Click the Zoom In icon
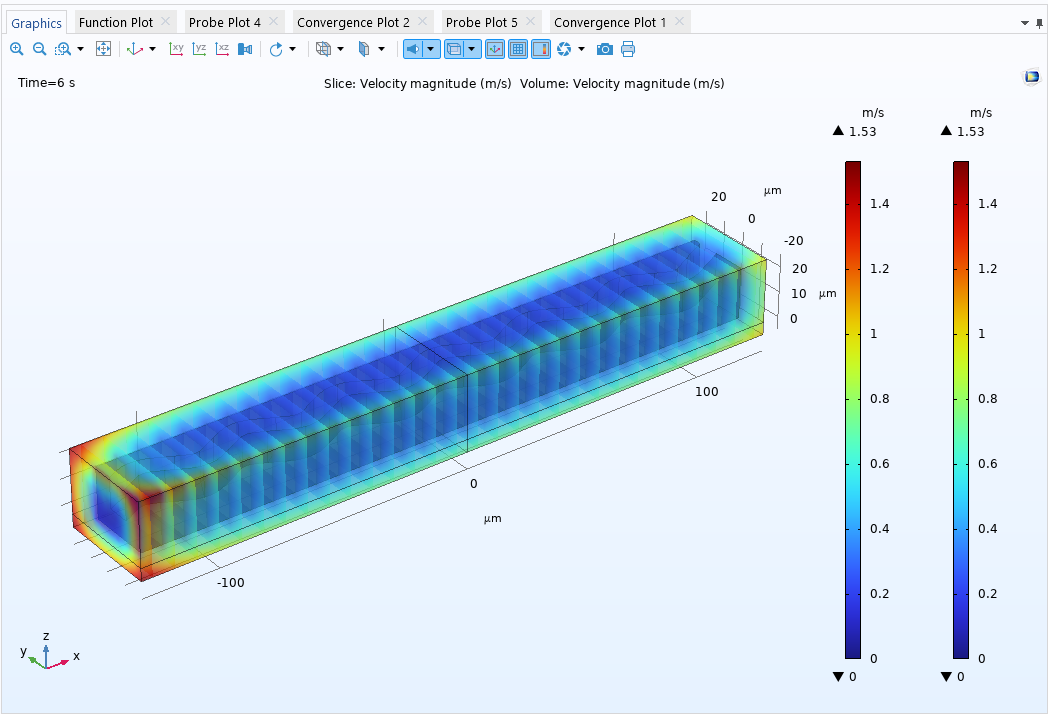The width and height of the screenshot is (1048, 714). click(x=16, y=49)
